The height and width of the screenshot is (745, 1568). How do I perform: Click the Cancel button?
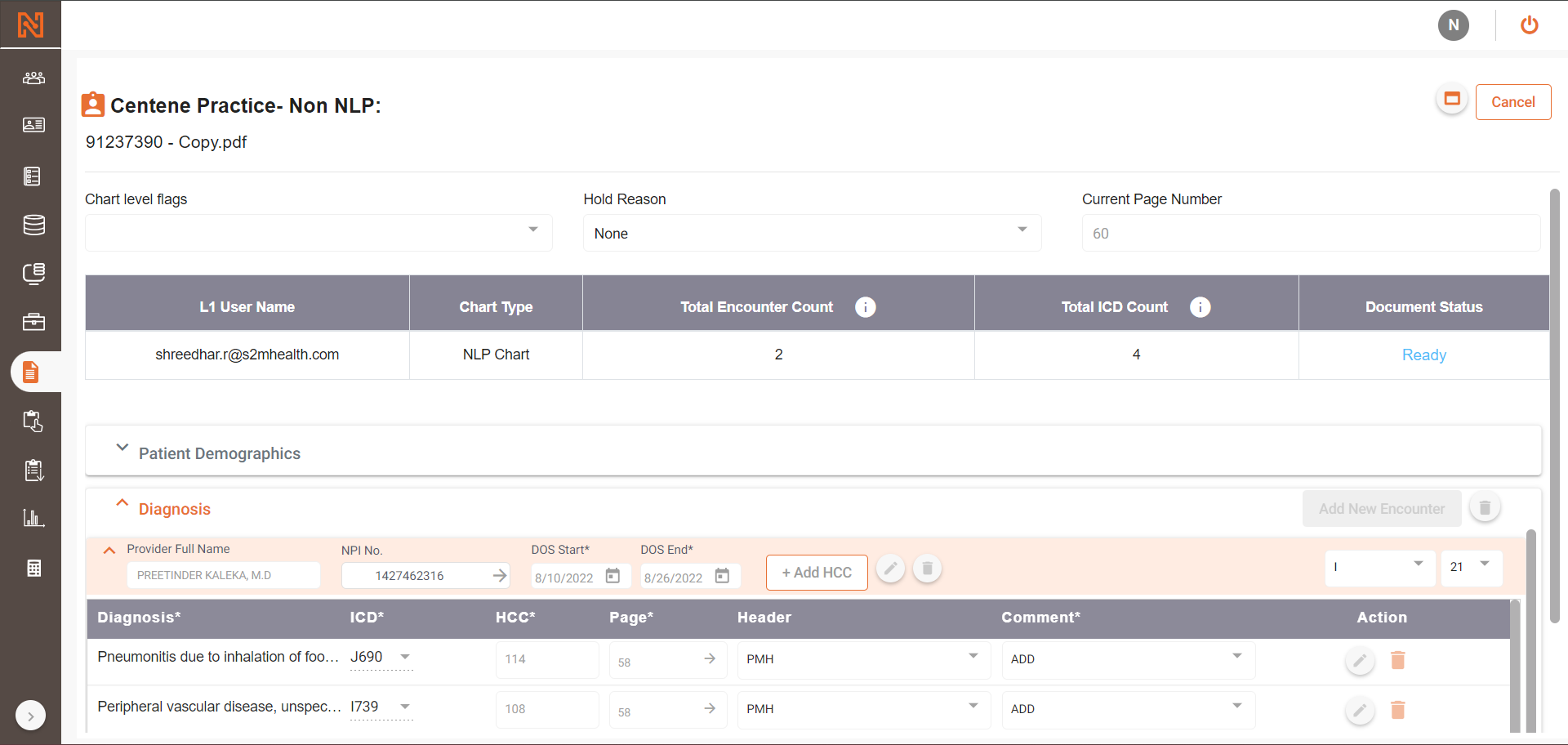click(1513, 102)
